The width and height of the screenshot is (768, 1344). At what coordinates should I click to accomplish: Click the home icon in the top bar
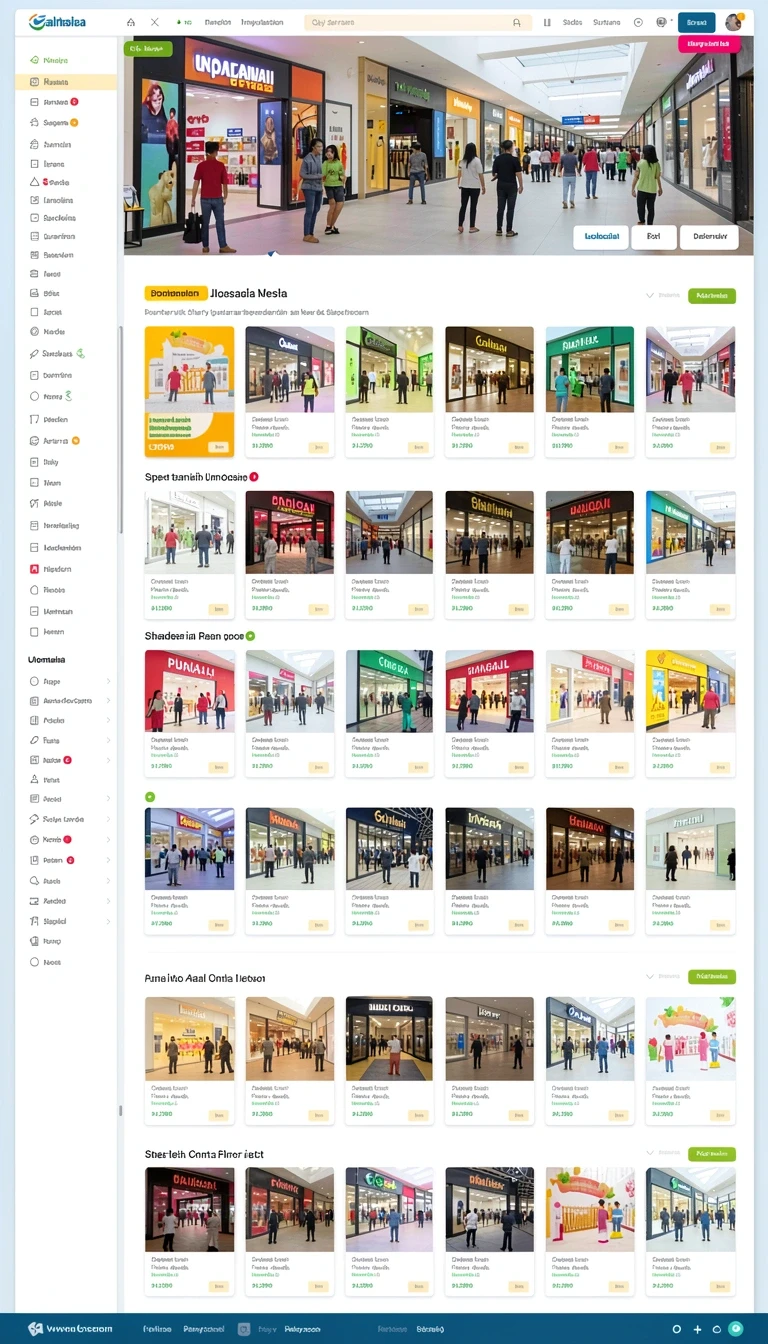pyautogui.click(x=131, y=22)
